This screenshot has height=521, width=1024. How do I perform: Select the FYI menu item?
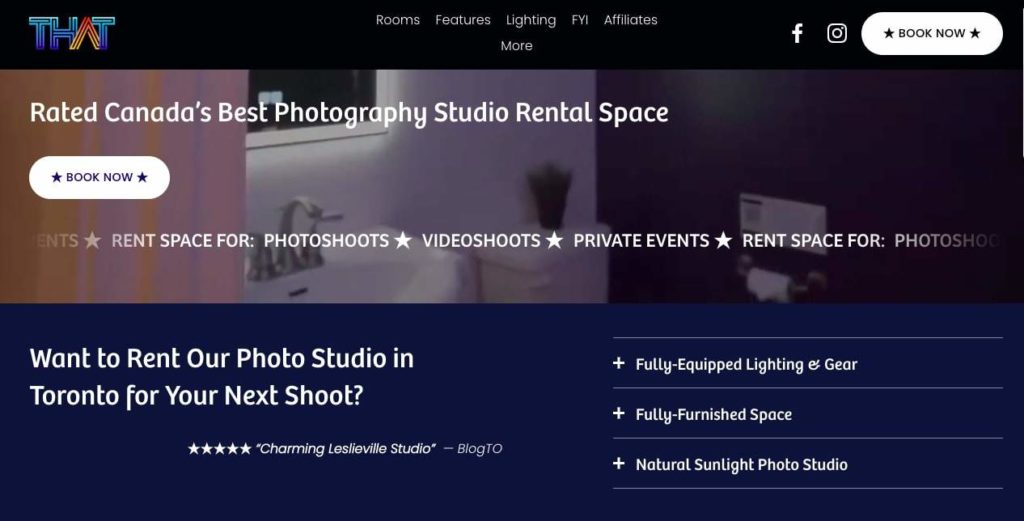[x=579, y=20]
